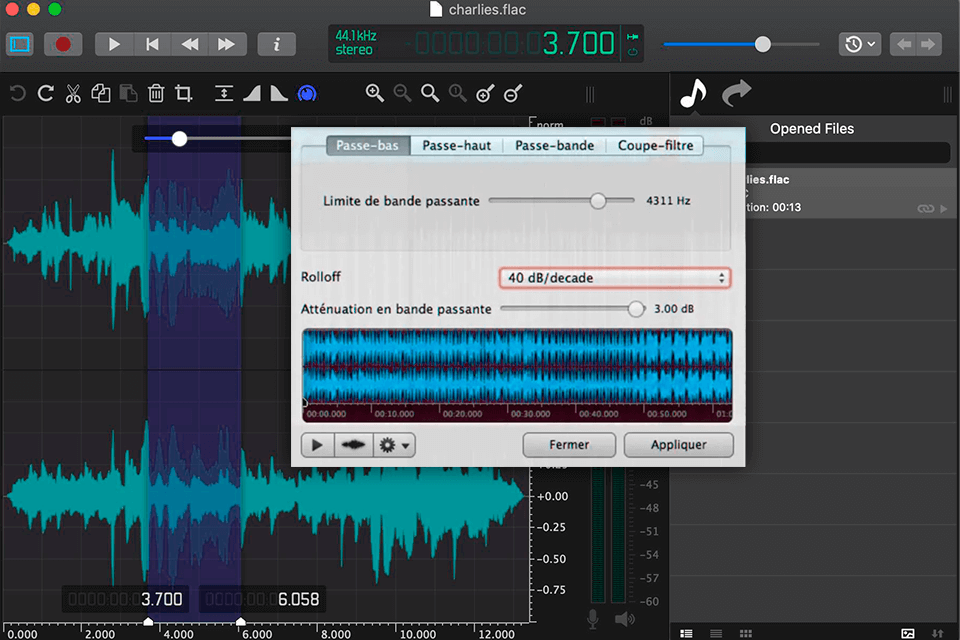Close the dialog via Fermer button
The image size is (960, 640).
(x=569, y=445)
